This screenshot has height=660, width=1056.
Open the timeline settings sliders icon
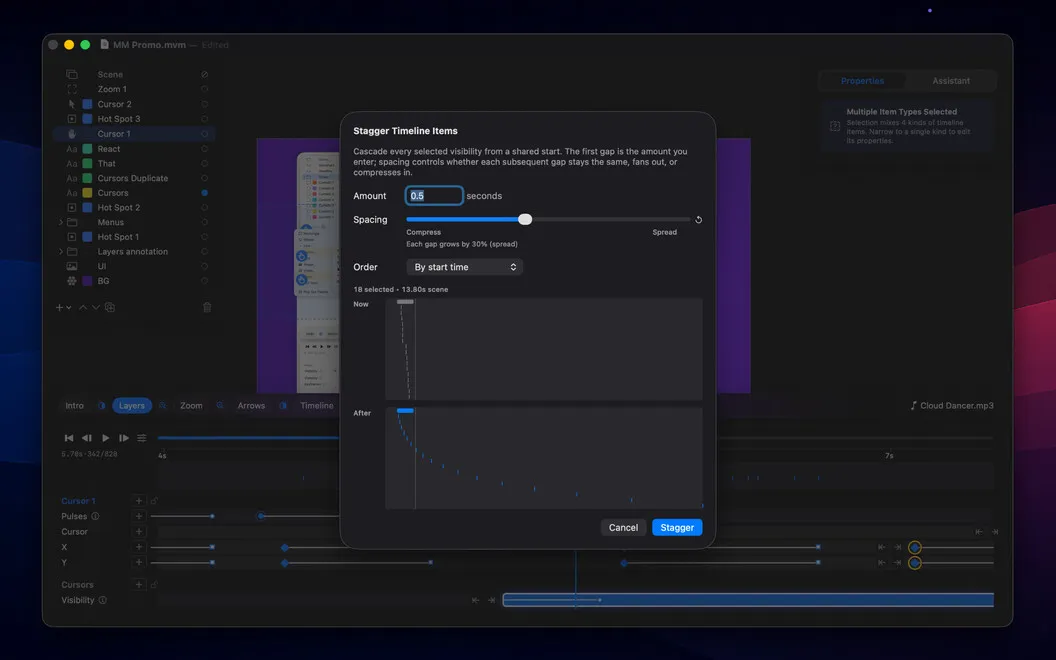click(141, 438)
